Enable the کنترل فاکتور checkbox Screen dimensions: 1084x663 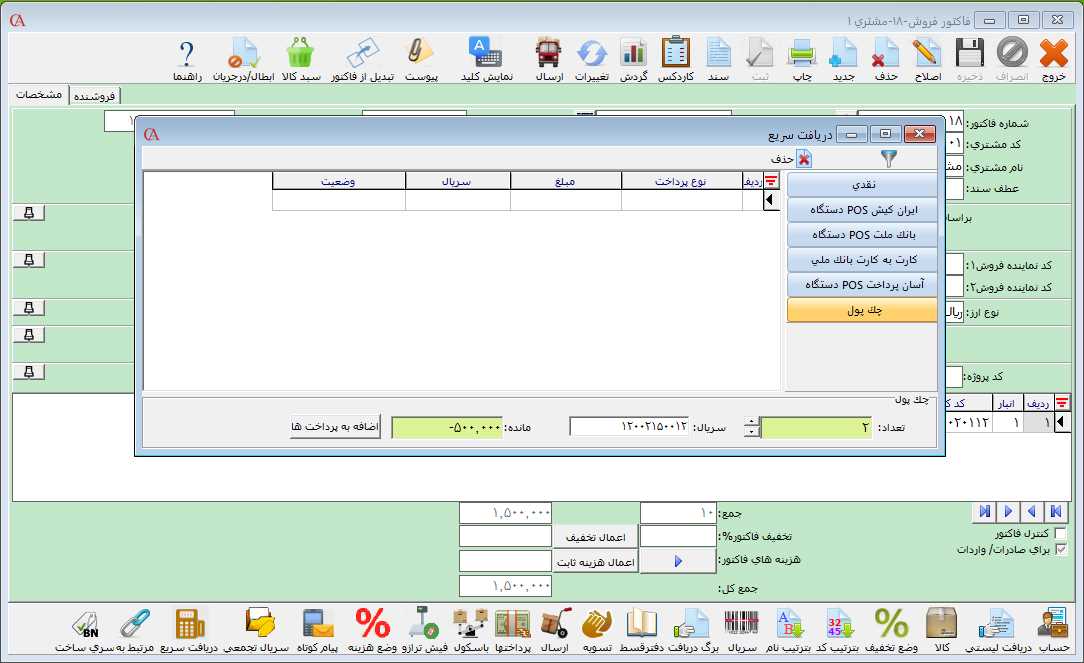coord(1061,534)
